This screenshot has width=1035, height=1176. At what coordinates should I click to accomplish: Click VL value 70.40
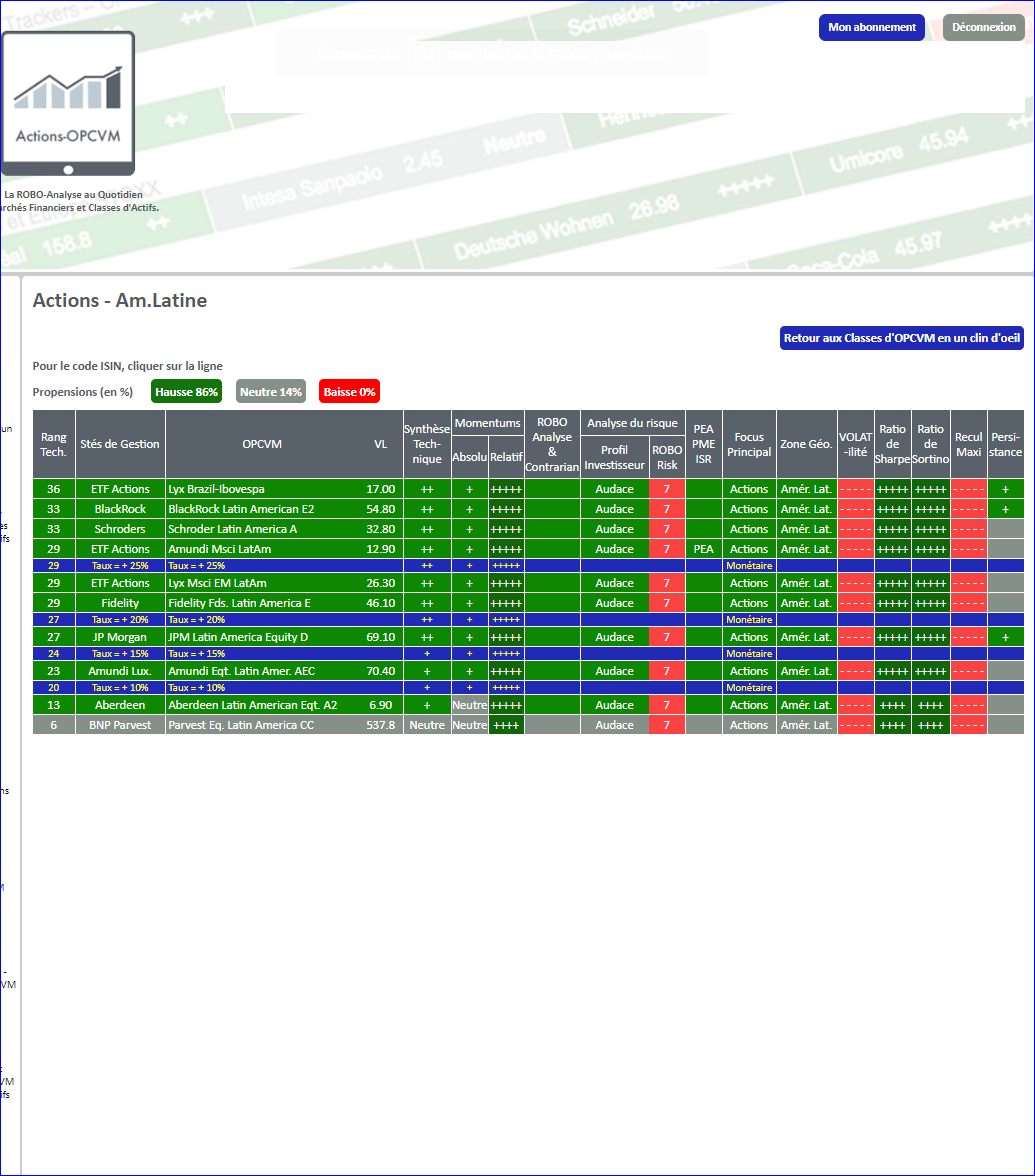pos(381,670)
